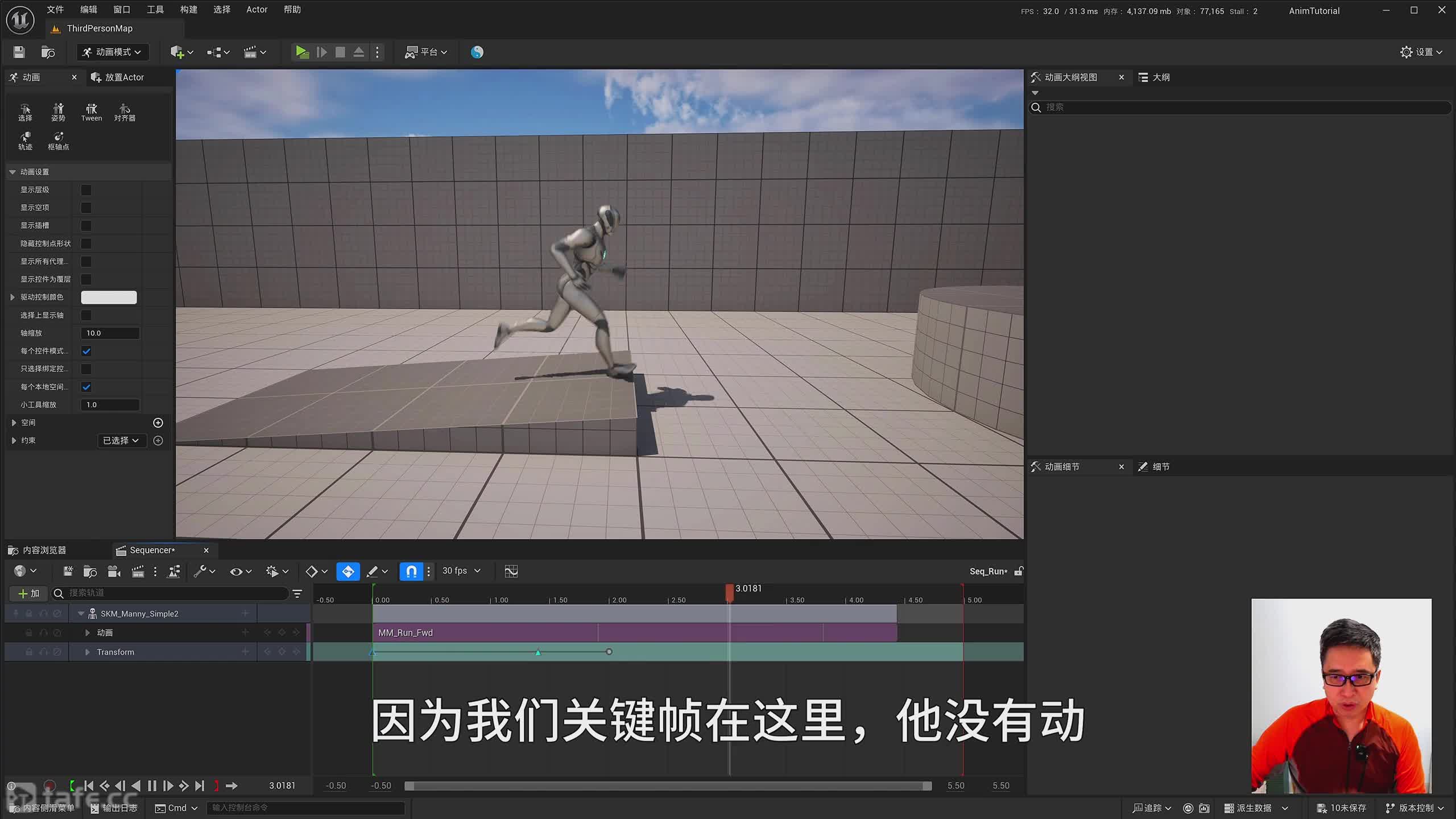Open the 设置 settings button
This screenshot has height=819, width=1456.
point(1421,52)
